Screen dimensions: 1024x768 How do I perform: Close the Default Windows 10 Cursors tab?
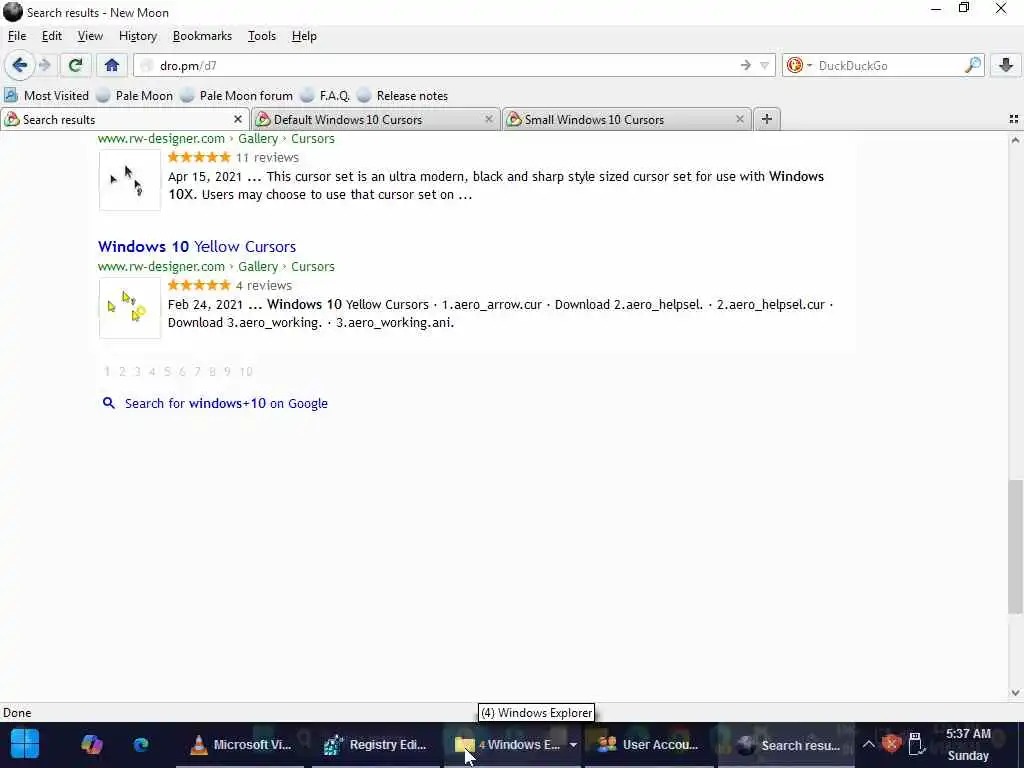(x=488, y=120)
